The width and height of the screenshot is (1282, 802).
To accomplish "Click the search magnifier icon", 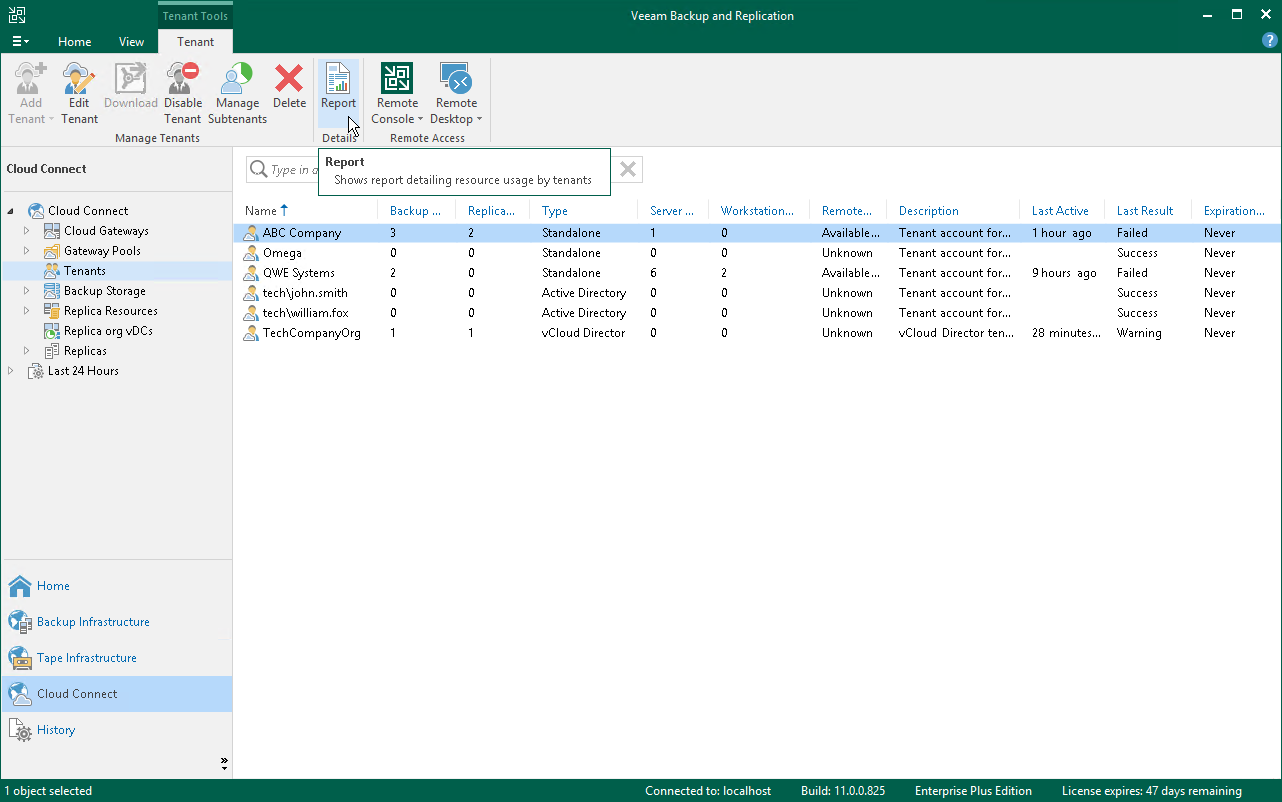I will [x=258, y=169].
